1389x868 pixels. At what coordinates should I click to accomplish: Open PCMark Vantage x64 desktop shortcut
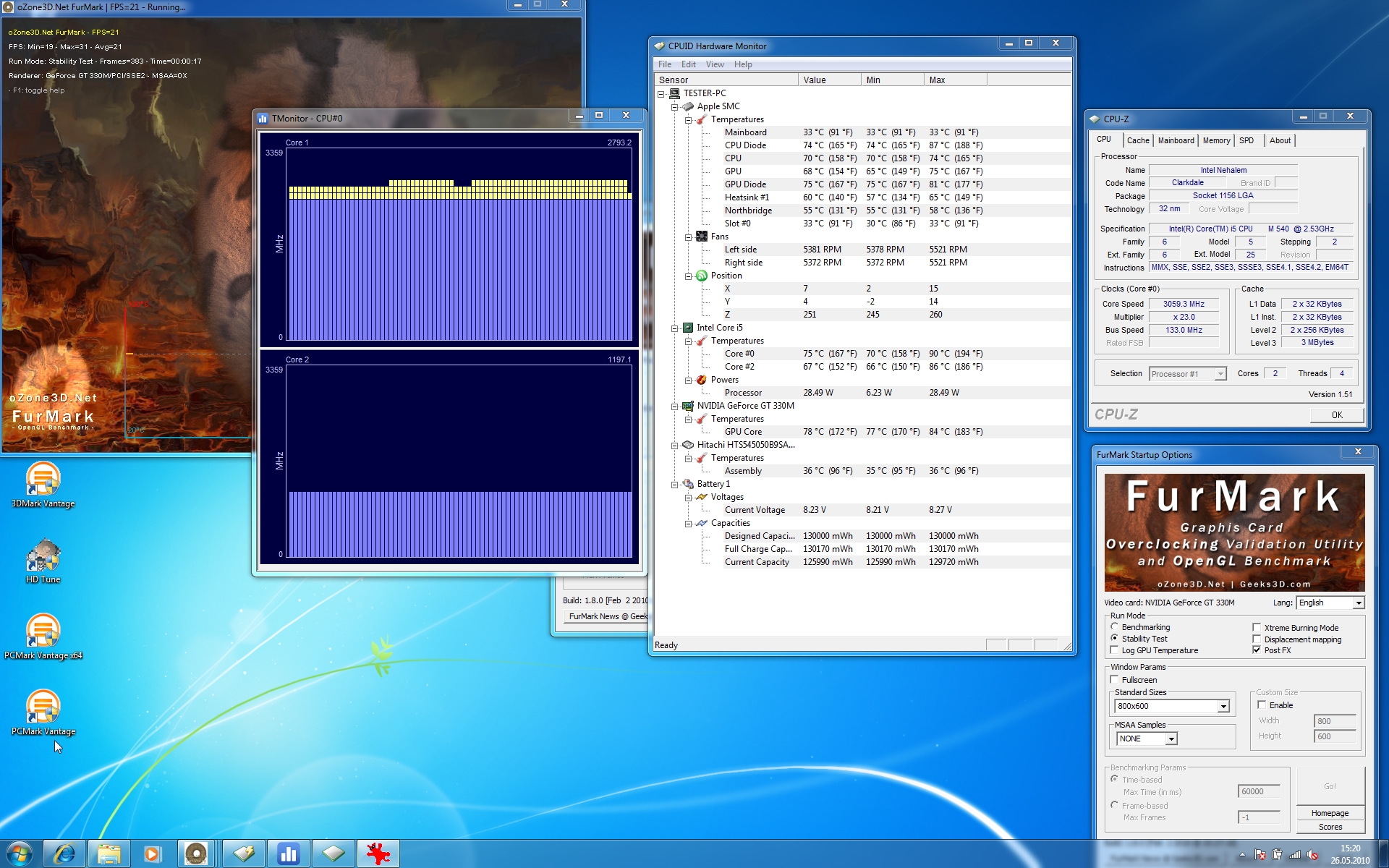43,636
